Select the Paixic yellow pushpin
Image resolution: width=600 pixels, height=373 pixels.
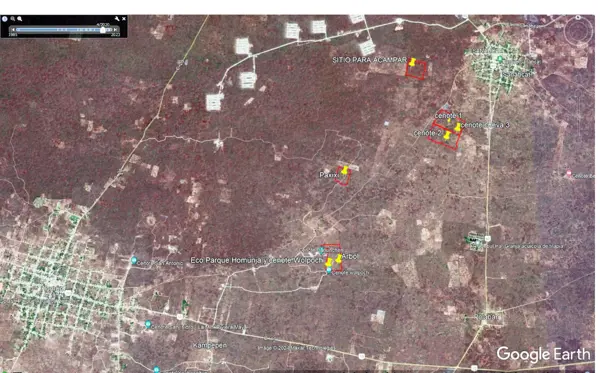click(345, 170)
